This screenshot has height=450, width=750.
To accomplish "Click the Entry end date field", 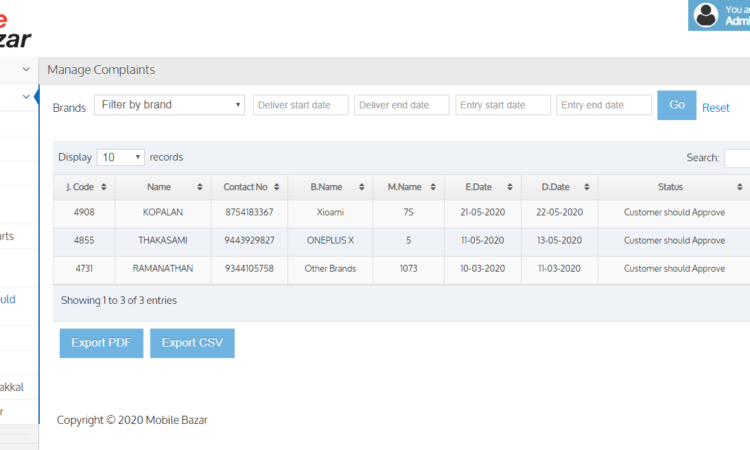I will 603,105.
